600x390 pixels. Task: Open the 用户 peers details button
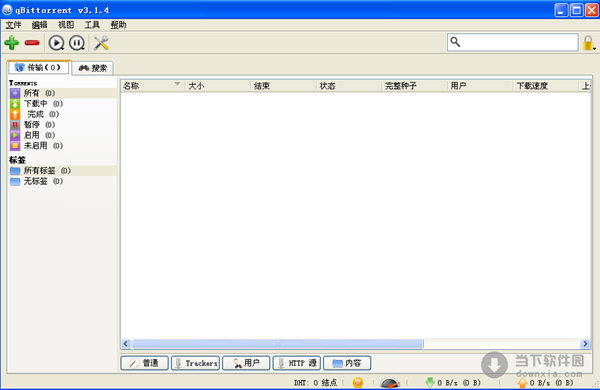(x=246, y=363)
